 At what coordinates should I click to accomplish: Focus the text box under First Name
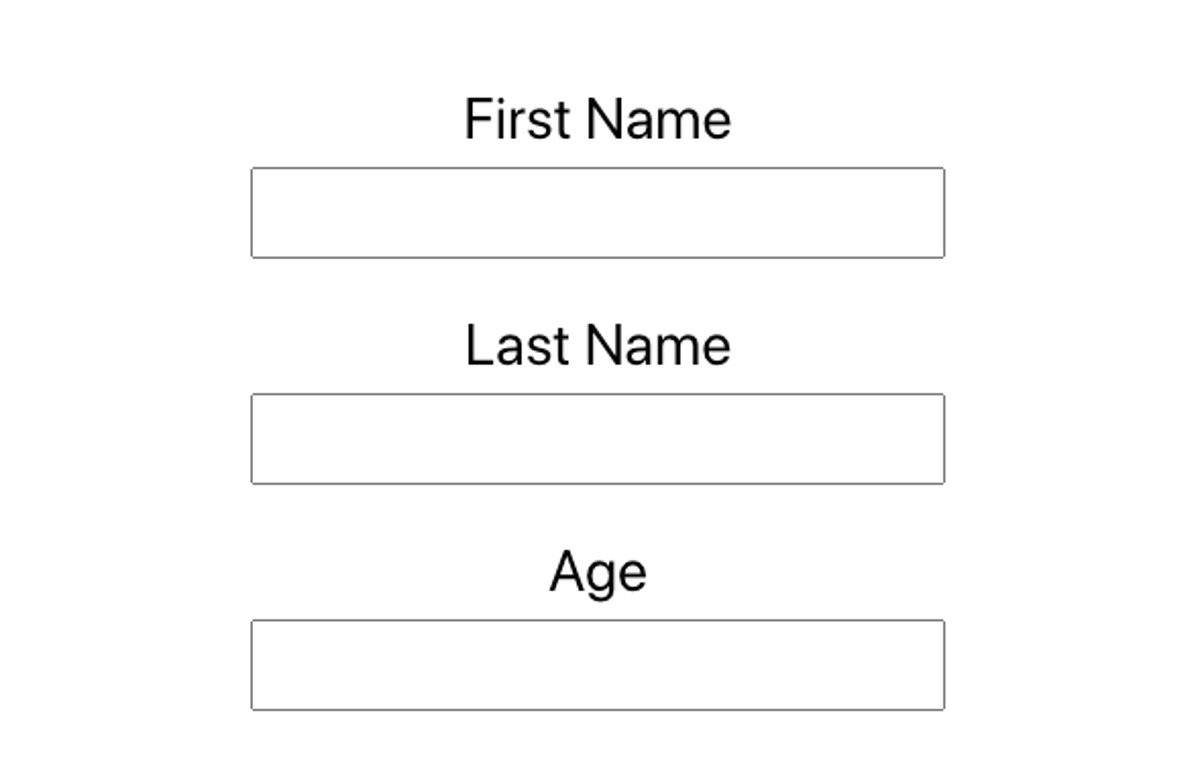(x=597, y=213)
